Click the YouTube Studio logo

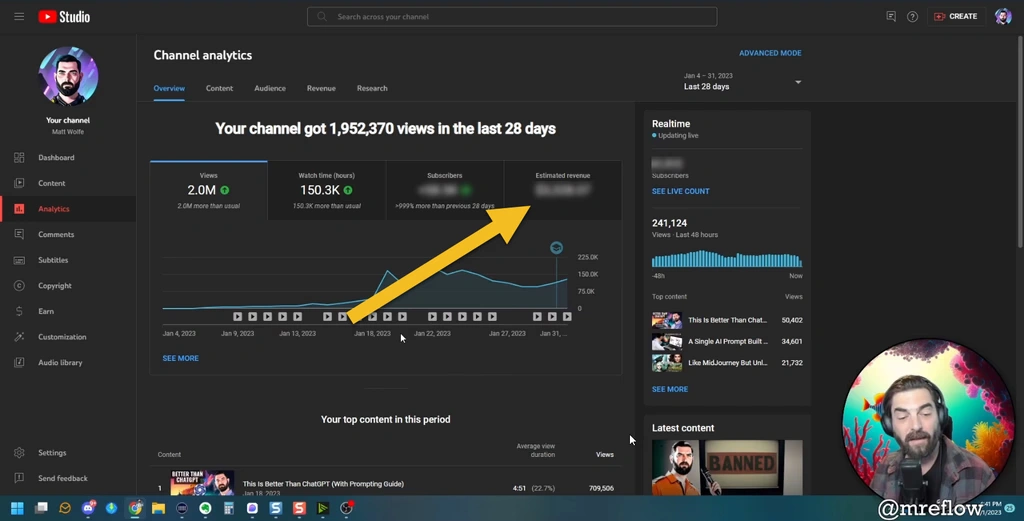64,17
